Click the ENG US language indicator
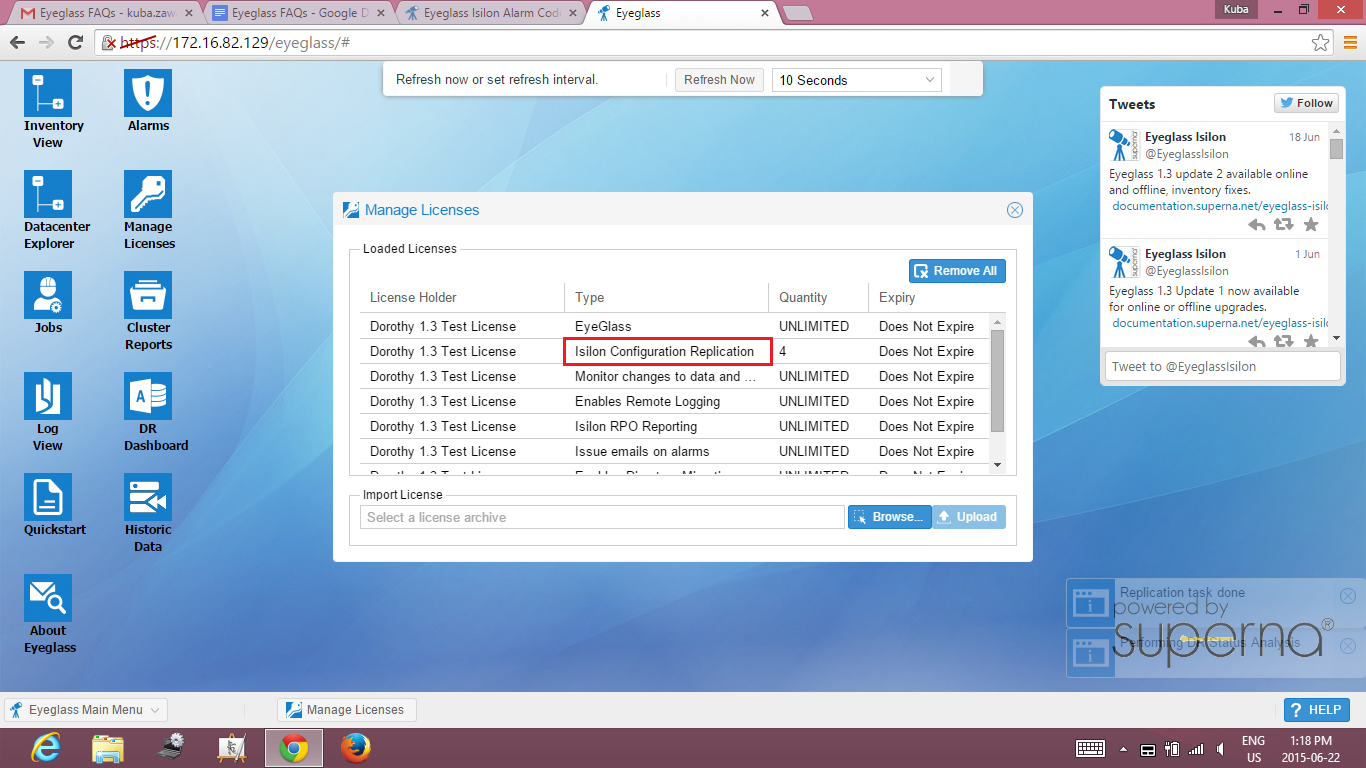 click(x=1253, y=749)
